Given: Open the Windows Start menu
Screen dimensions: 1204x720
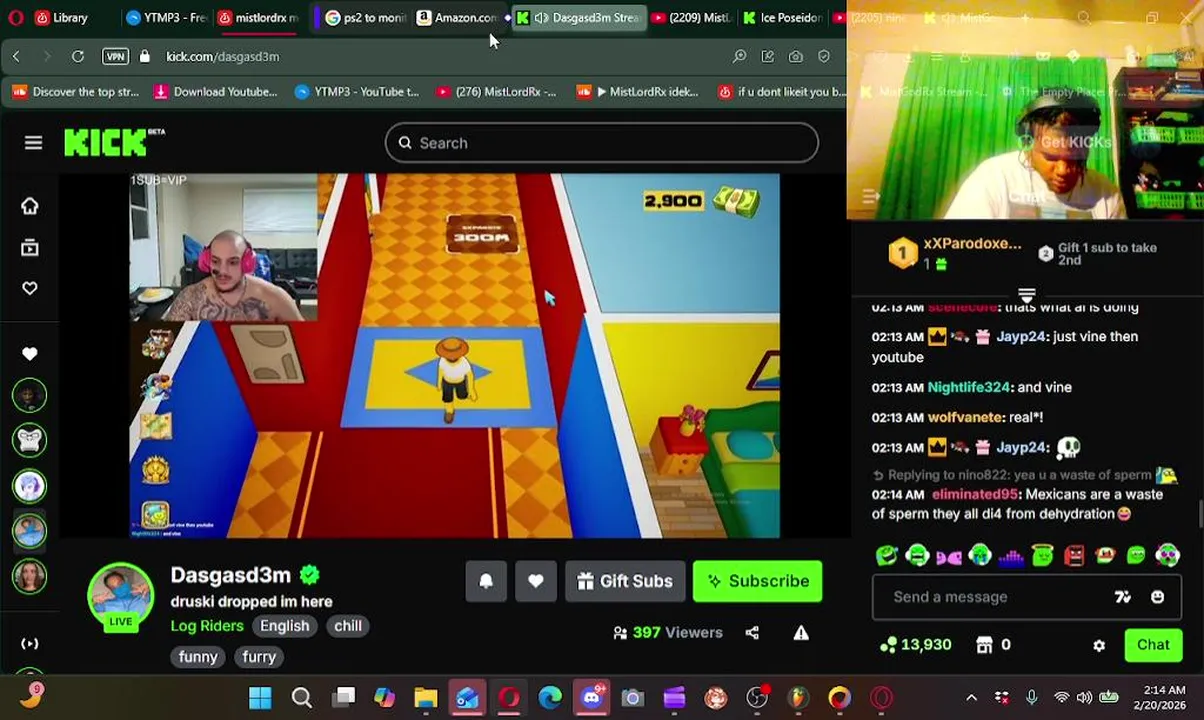Looking at the screenshot, I should pos(260,698).
